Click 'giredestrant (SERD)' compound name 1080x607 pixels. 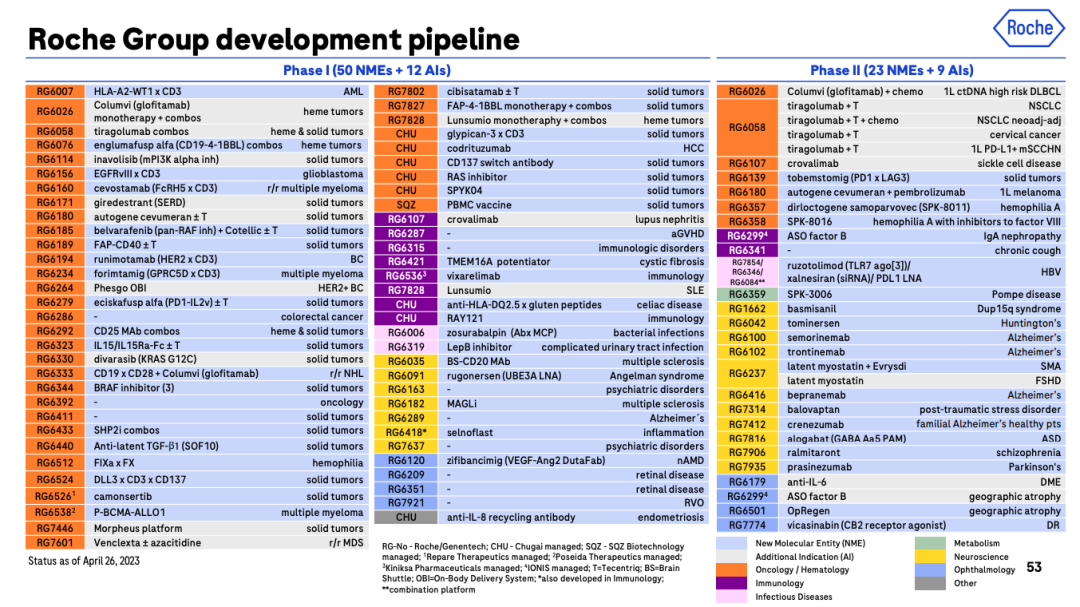(x=140, y=203)
